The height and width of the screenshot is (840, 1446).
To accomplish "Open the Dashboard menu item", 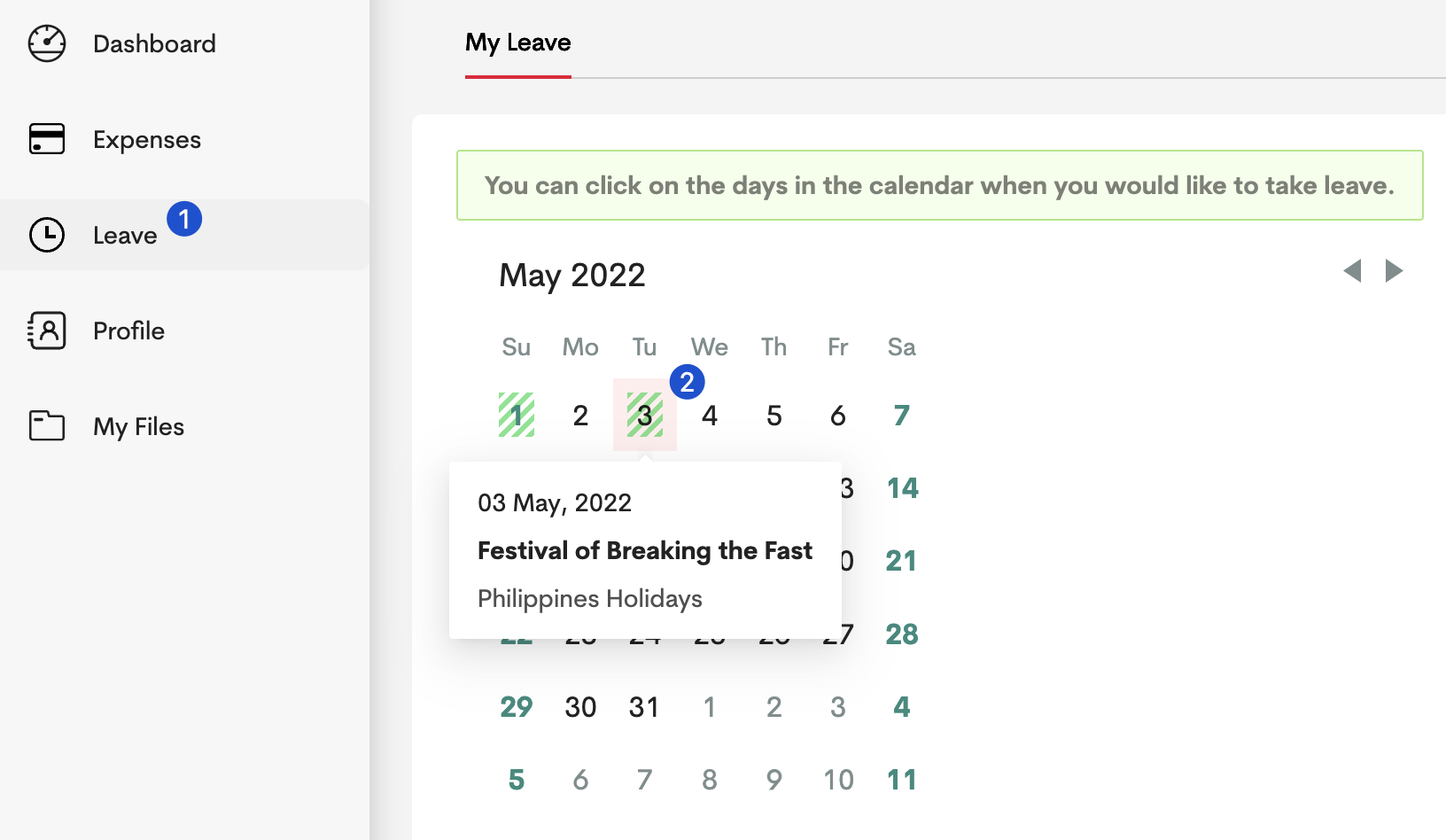I will (154, 43).
